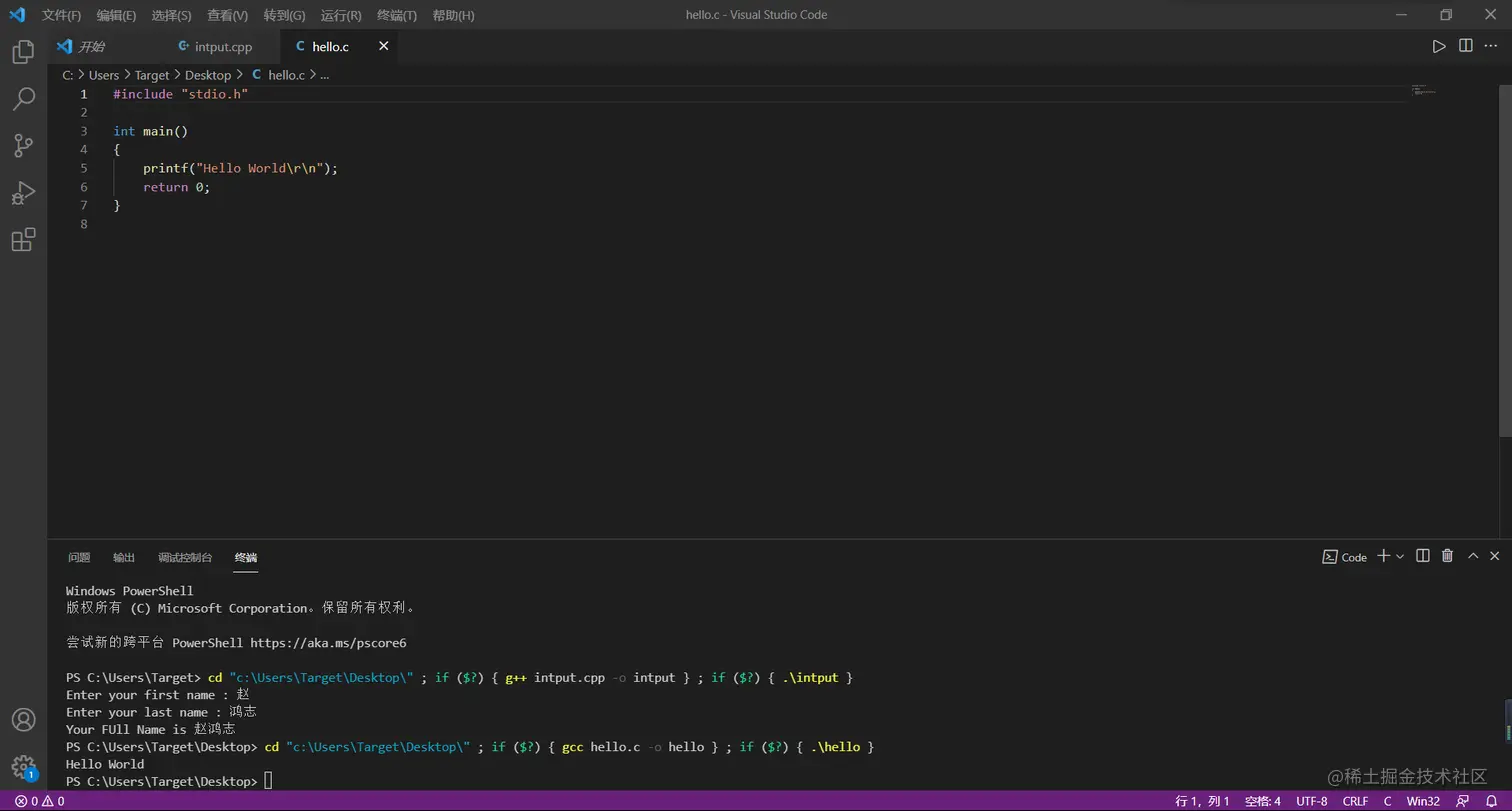Kill terminal with the trash icon
This screenshot has height=811, width=1512.
[x=1447, y=556]
